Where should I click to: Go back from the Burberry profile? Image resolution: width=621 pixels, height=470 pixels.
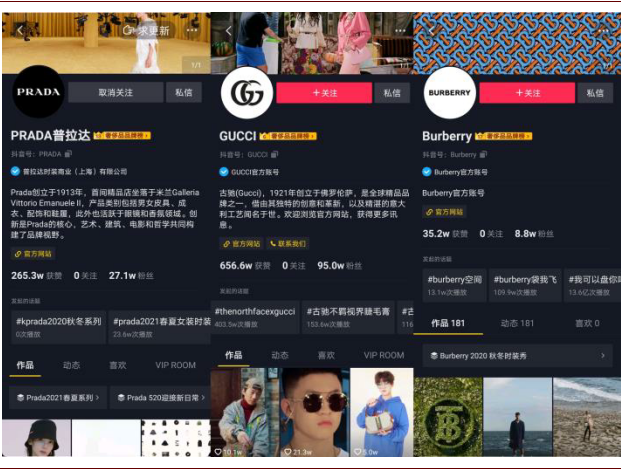[x=432, y=30]
